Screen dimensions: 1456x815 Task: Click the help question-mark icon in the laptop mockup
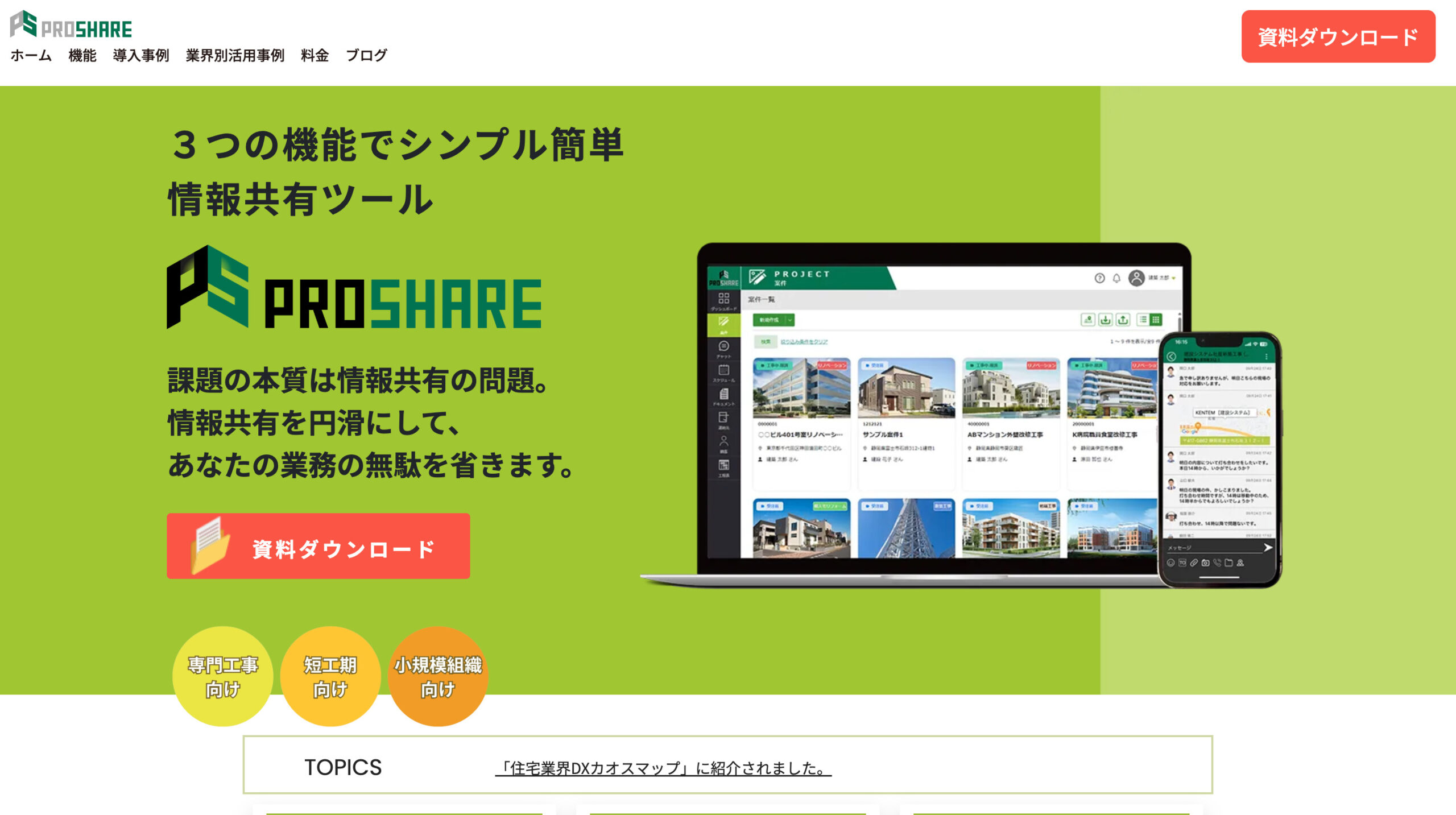pyautogui.click(x=1099, y=278)
